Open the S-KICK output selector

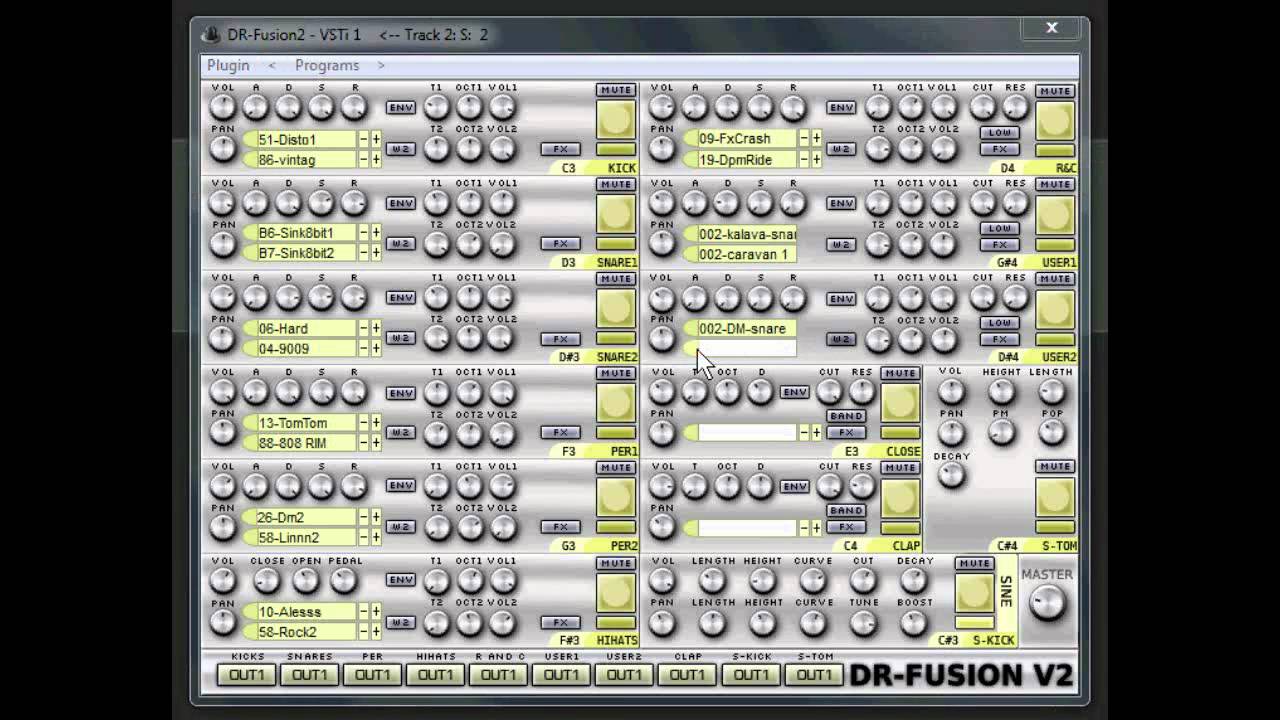[x=751, y=675]
